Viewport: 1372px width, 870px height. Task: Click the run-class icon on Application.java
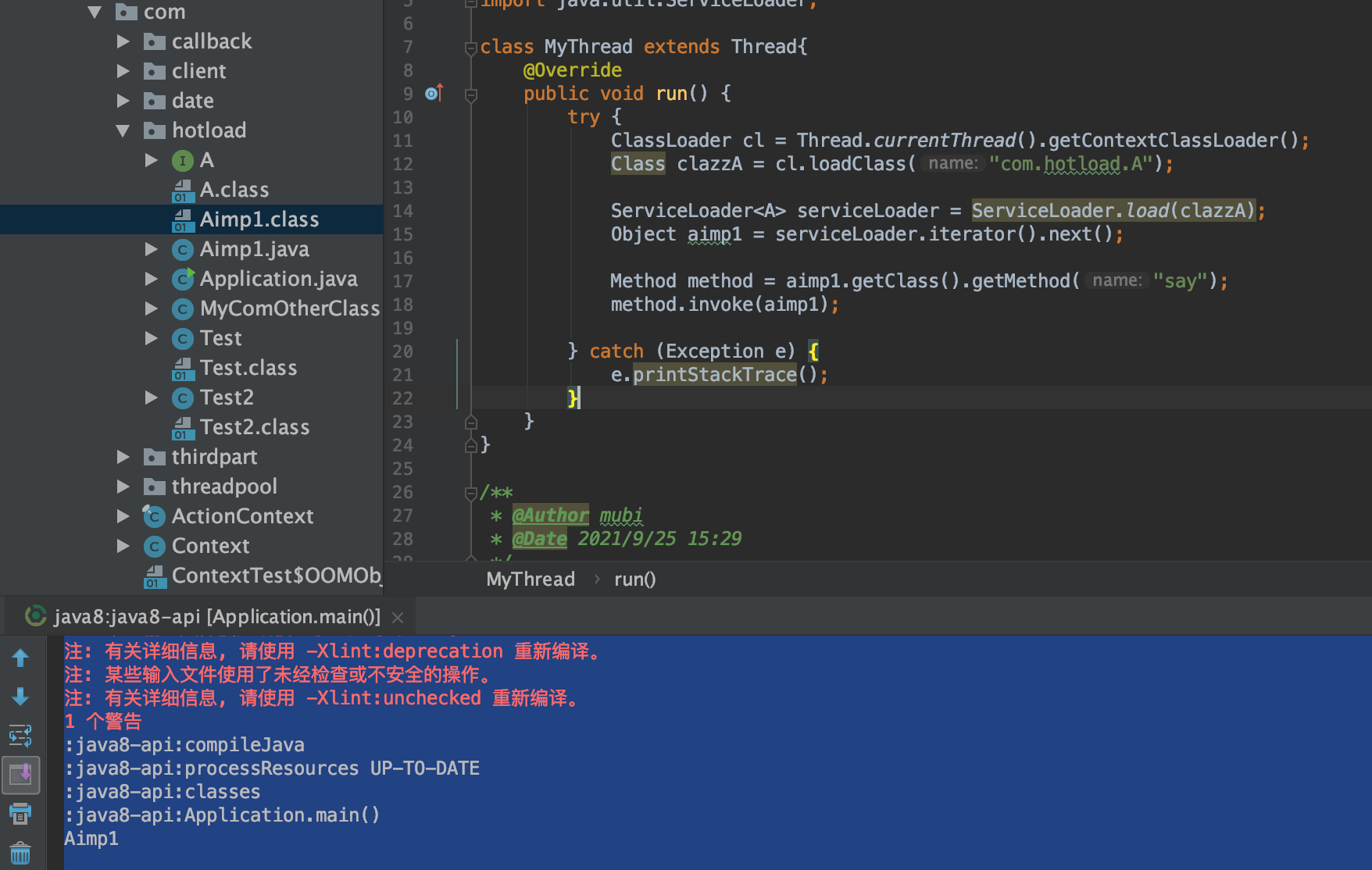tap(182, 279)
